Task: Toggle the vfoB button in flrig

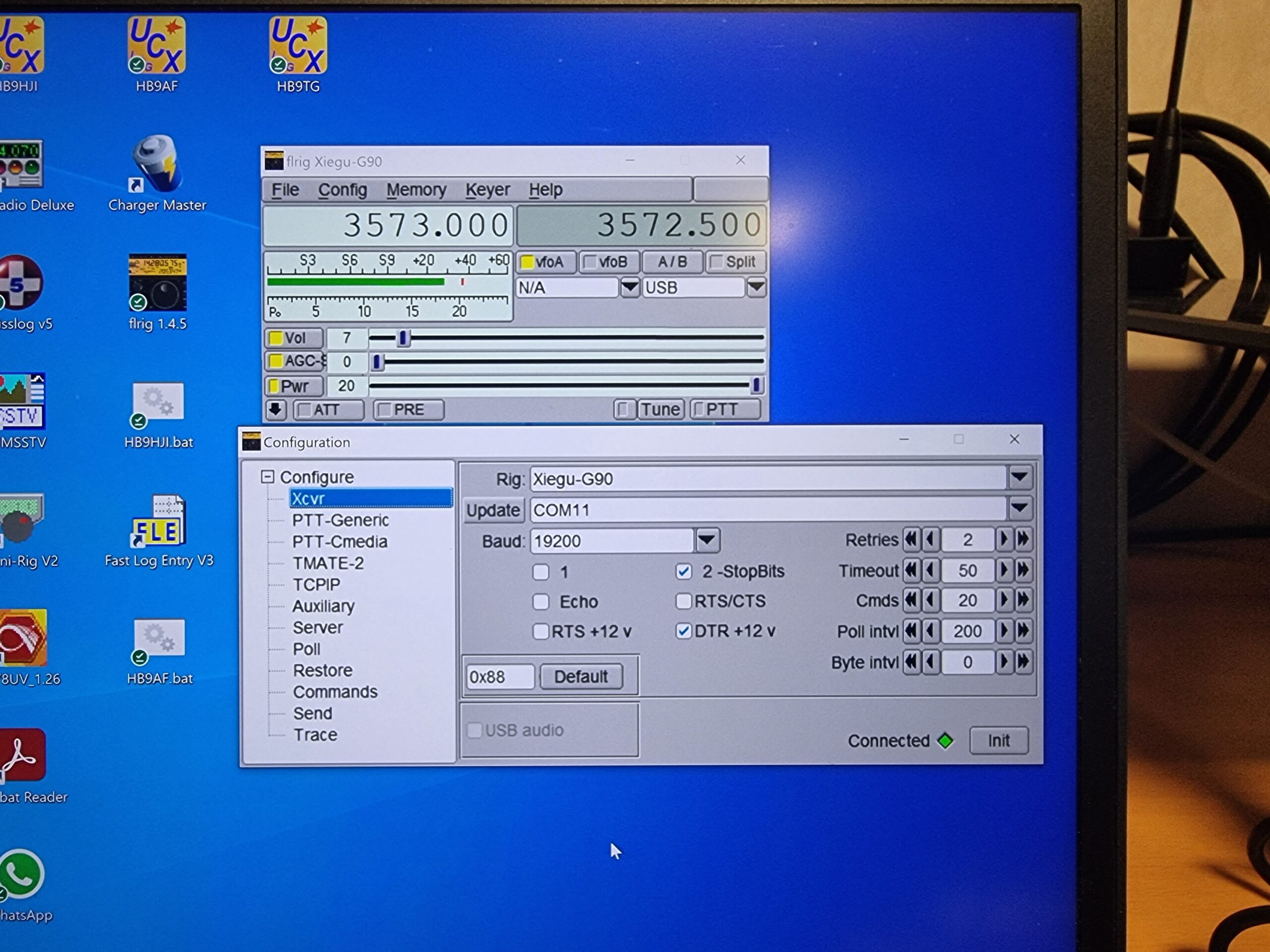Action: pyautogui.click(x=609, y=262)
